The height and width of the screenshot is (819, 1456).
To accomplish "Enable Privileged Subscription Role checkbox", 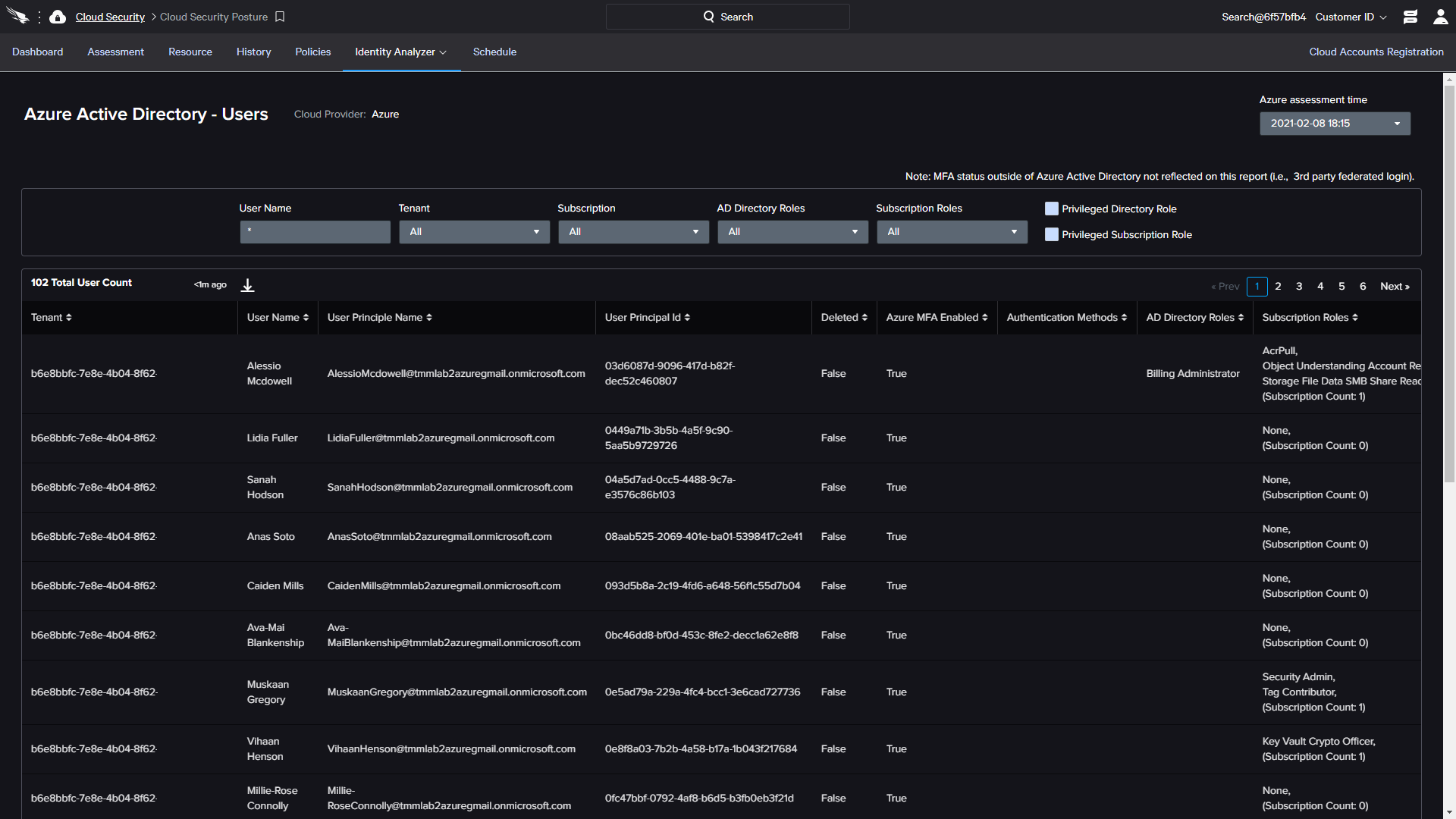I will (1051, 234).
